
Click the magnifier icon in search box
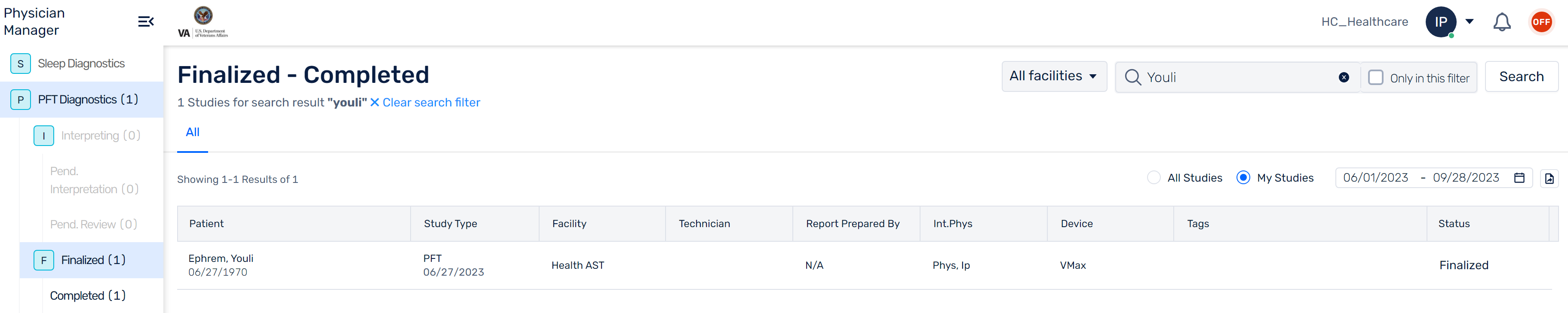pyautogui.click(x=1133, y=77)
